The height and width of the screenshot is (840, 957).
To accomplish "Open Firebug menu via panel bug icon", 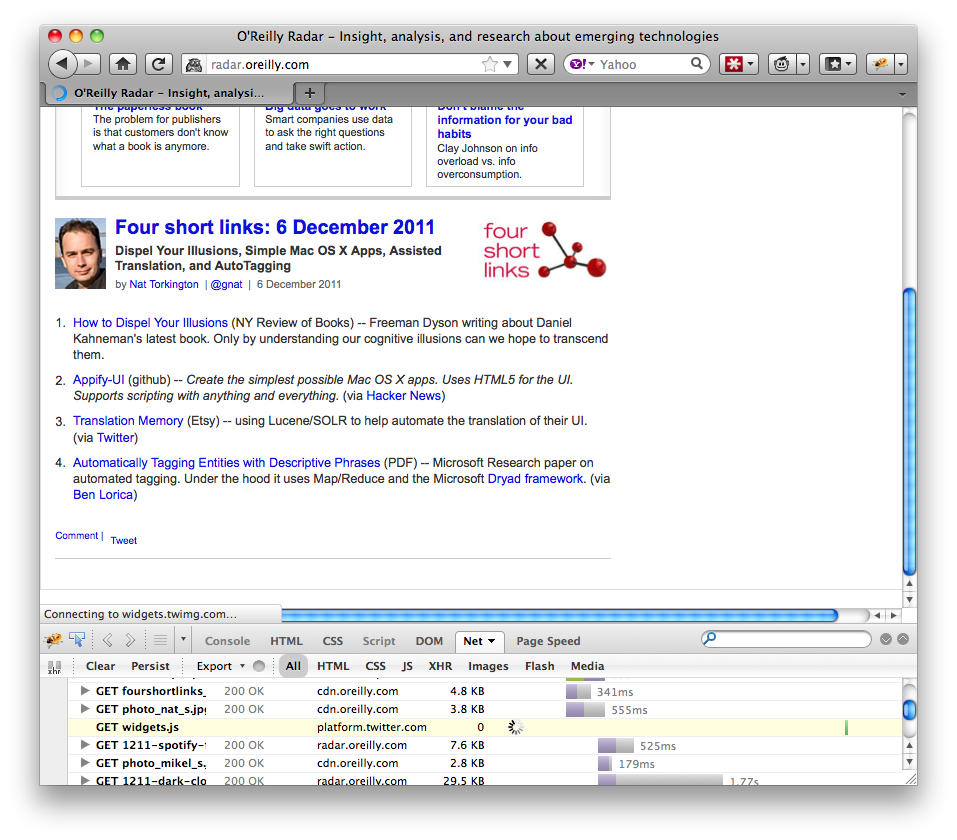I will point(54,640).
